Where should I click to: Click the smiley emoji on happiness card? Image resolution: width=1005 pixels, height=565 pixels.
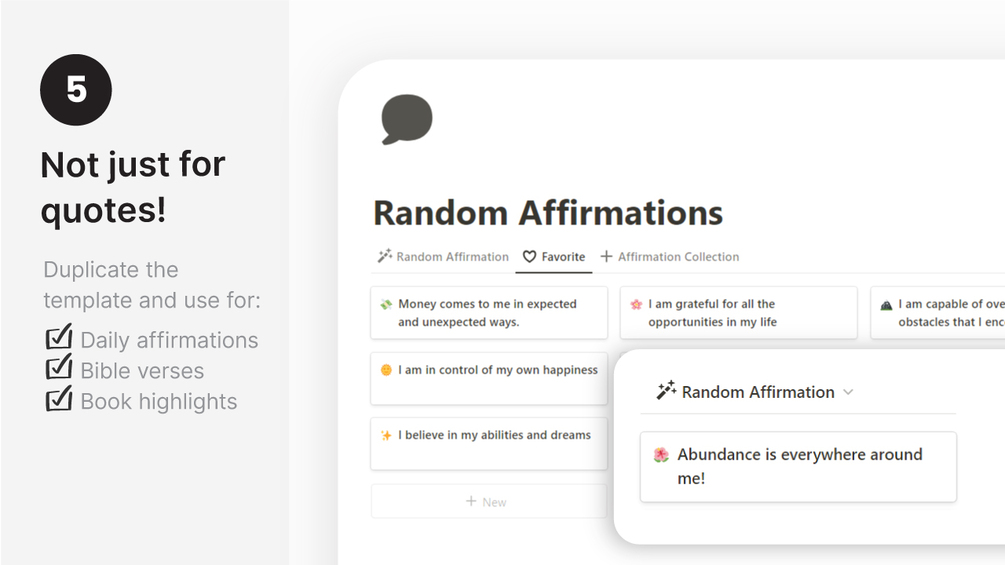click(x=386, y=370)
